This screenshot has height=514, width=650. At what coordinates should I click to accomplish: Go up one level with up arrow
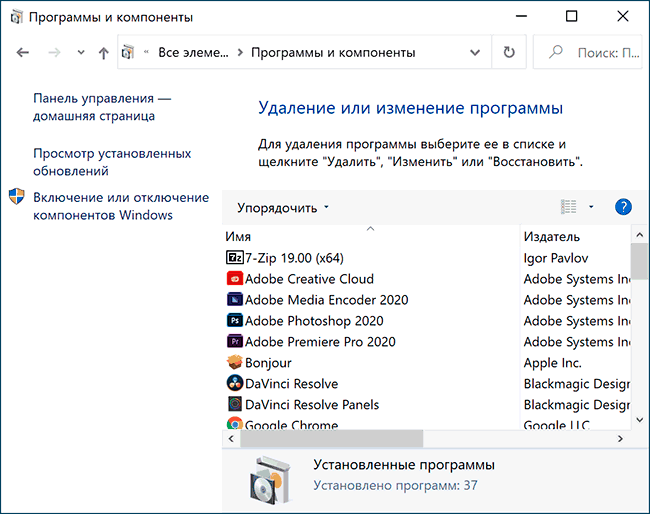[x=104, y=53]
